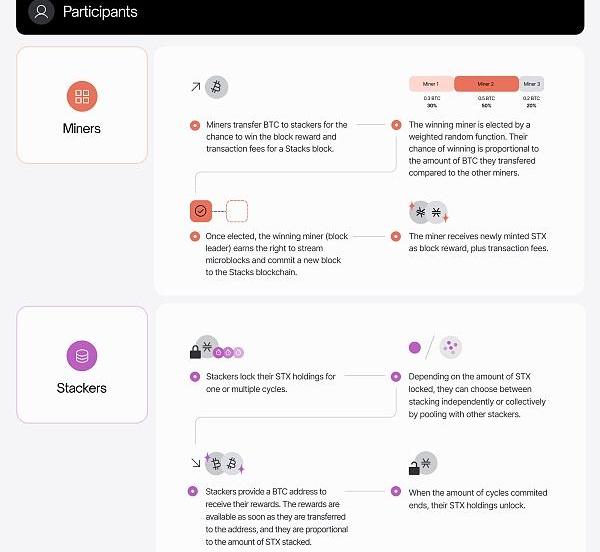The width and height of the screenshot is (600, 552).
Task: Select the Miner 1 bar segment
Action: (432, 84)
